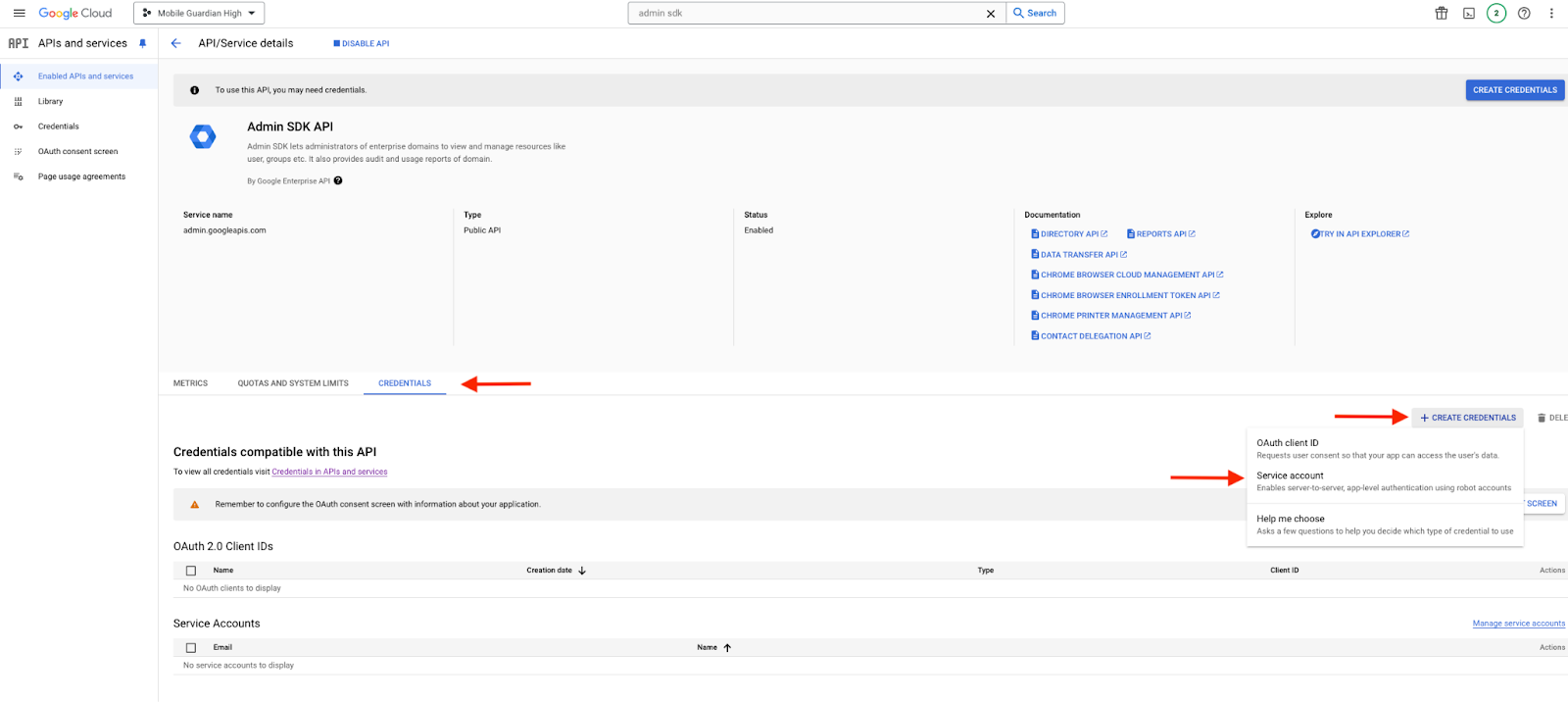Tick the Service Accounts select-all checkbox
This screenshot has height=702, width=1568.
191,648
